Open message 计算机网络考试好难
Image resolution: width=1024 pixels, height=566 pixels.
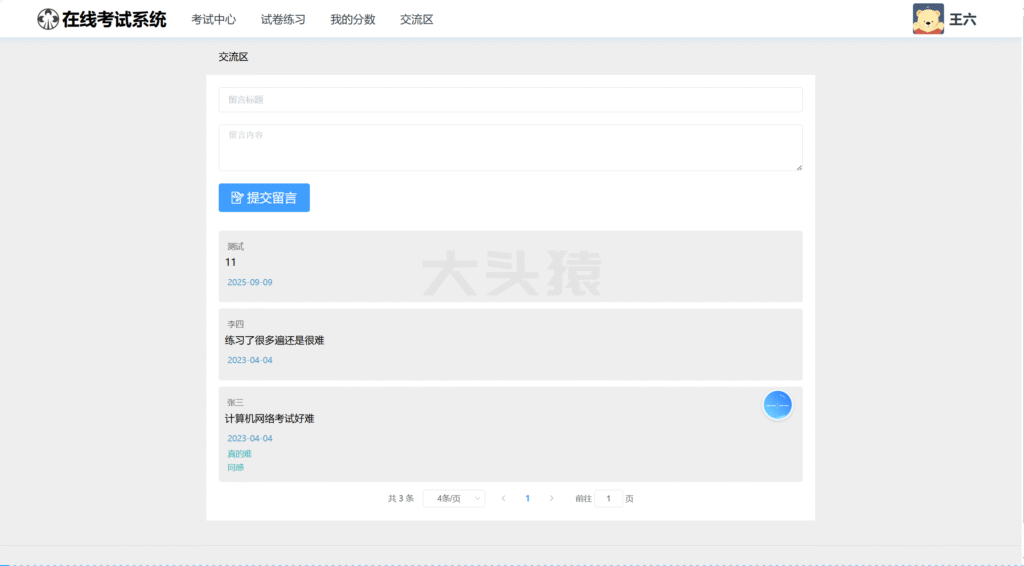point(270,418)
